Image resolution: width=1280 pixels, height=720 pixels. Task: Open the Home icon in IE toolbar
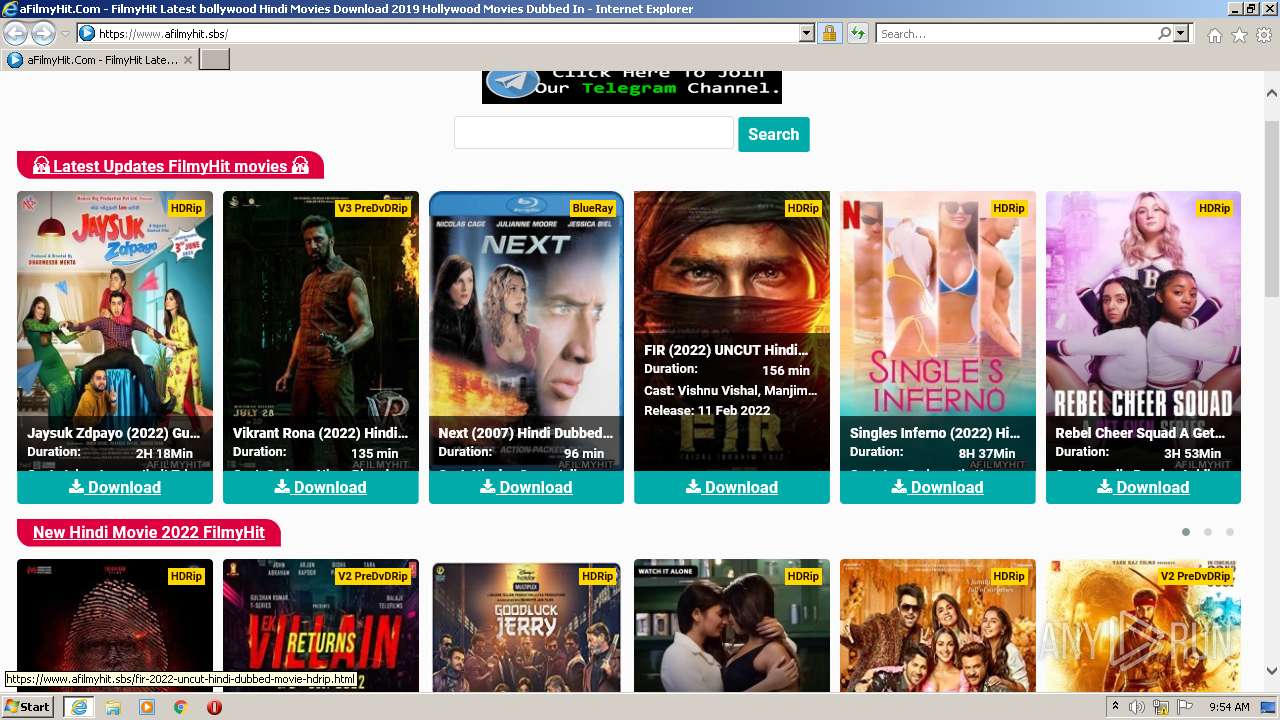[x=1214, y=35]
